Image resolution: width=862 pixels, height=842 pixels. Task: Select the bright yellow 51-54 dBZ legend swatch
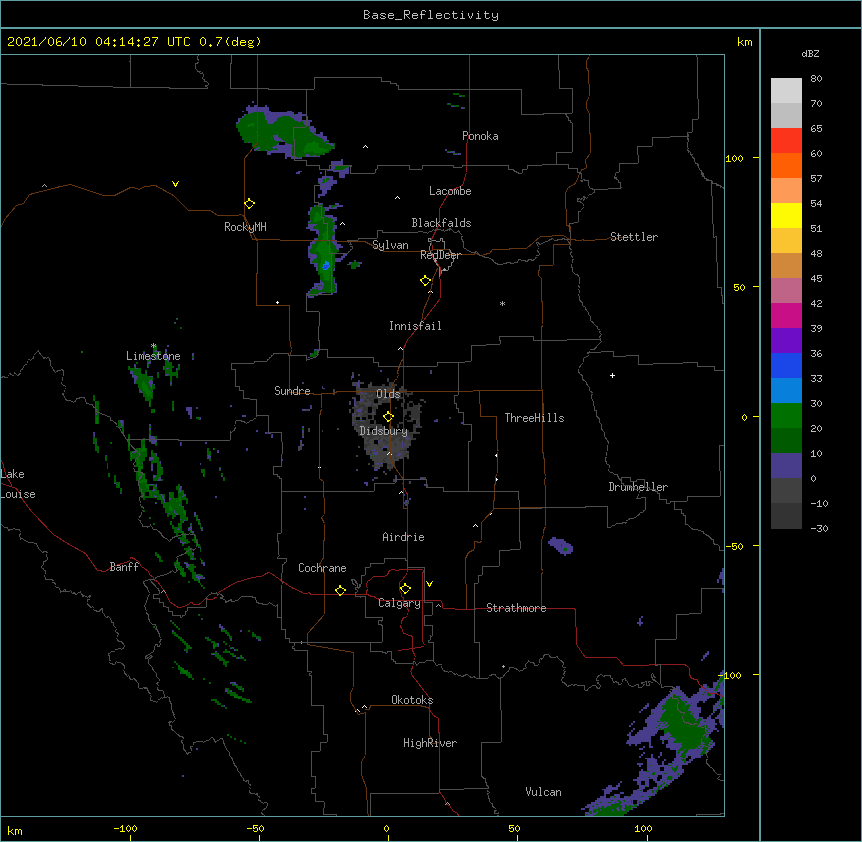(786, 215)
